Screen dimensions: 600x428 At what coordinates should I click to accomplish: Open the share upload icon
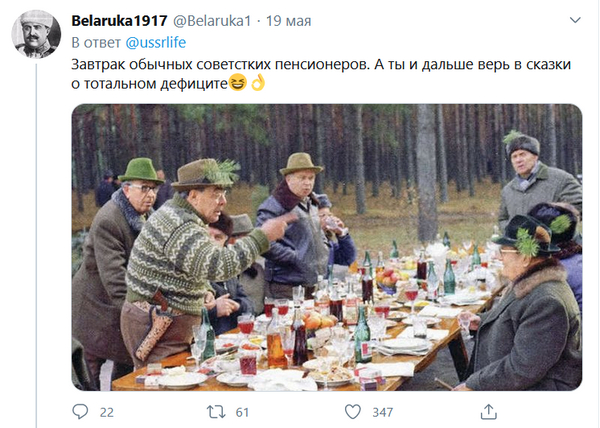click(x=488, y=412)
